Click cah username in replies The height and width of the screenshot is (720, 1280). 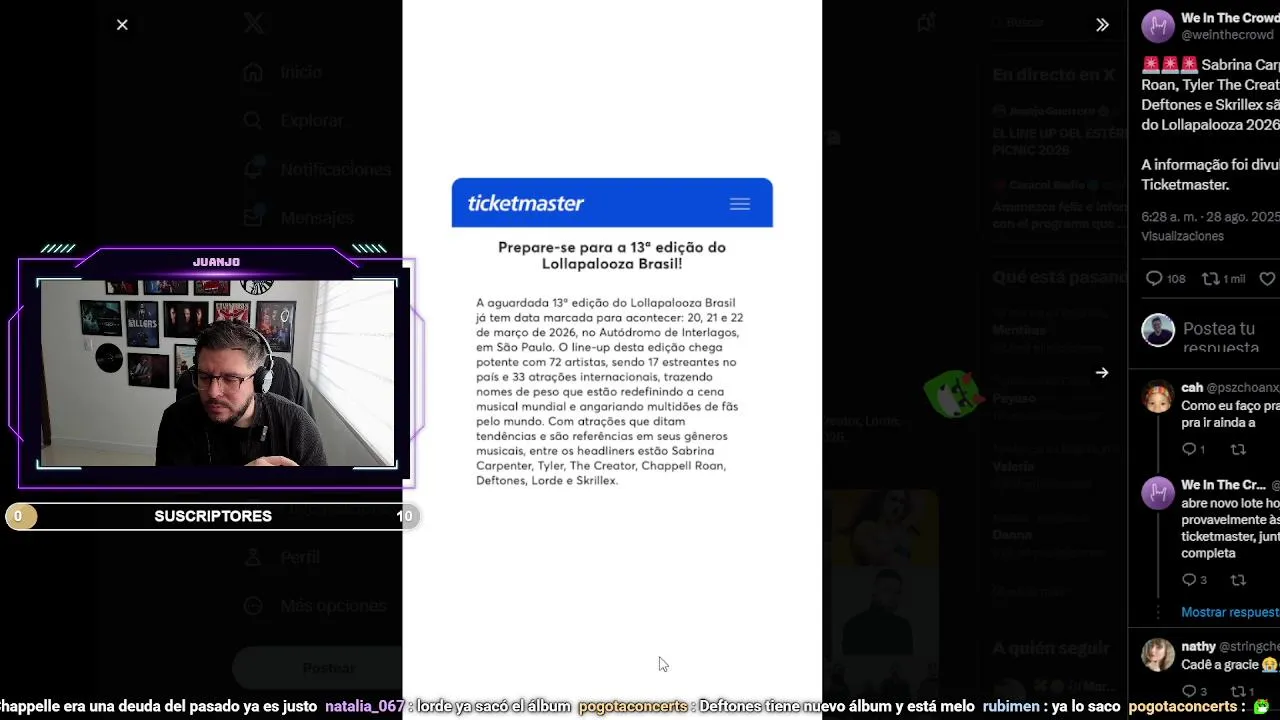coord(1192,387)
